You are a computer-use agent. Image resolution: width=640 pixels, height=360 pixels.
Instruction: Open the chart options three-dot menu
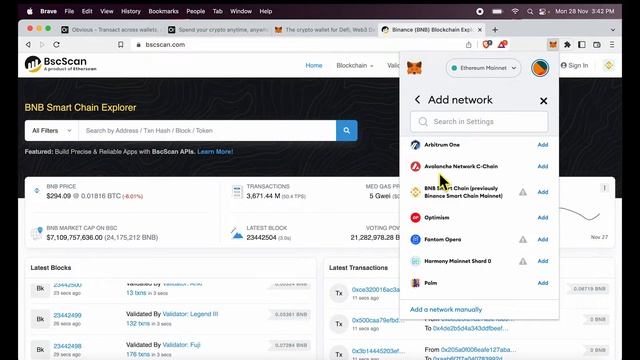[x=604, y=188]
